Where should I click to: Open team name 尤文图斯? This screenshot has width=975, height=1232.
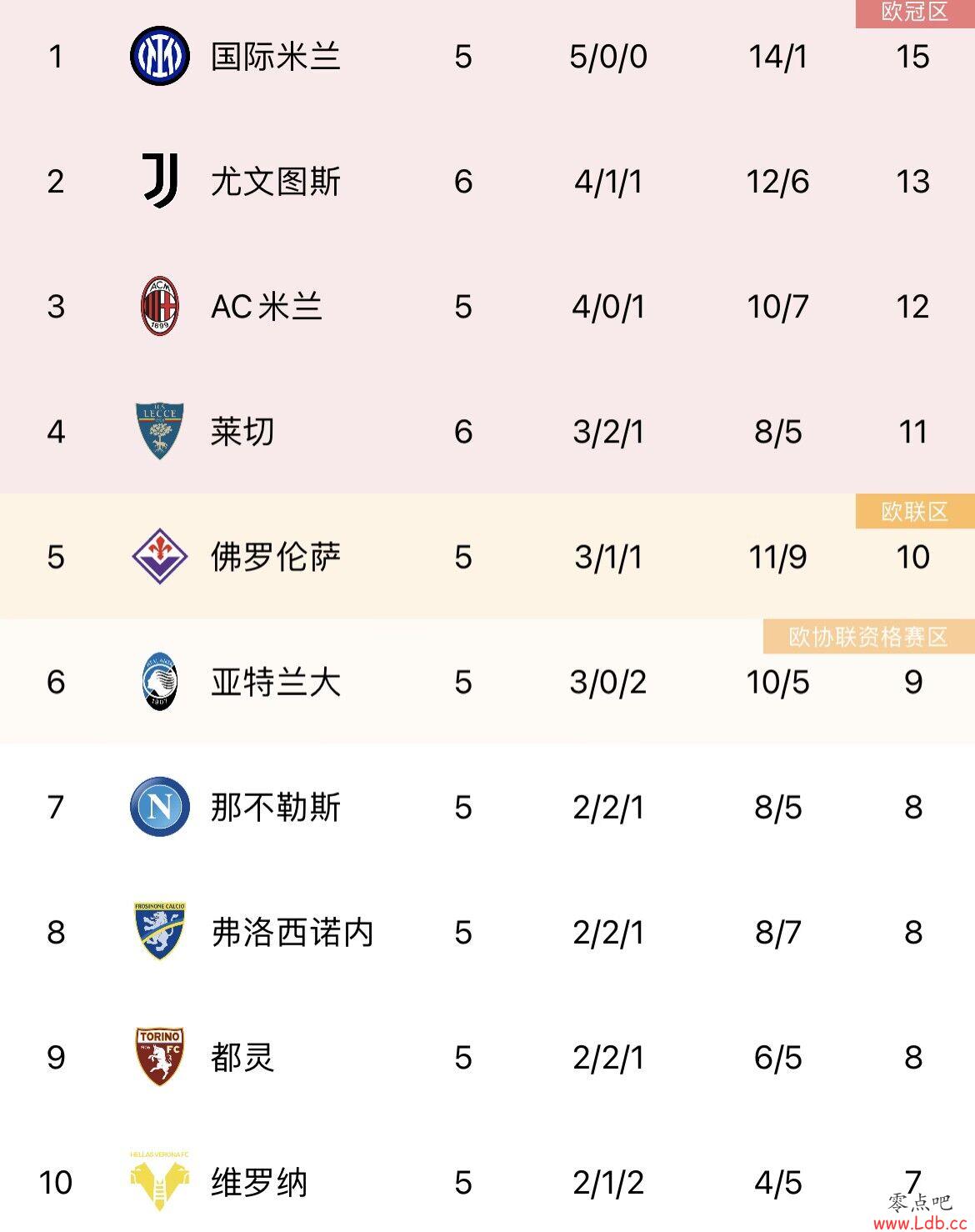coord(276,181)
